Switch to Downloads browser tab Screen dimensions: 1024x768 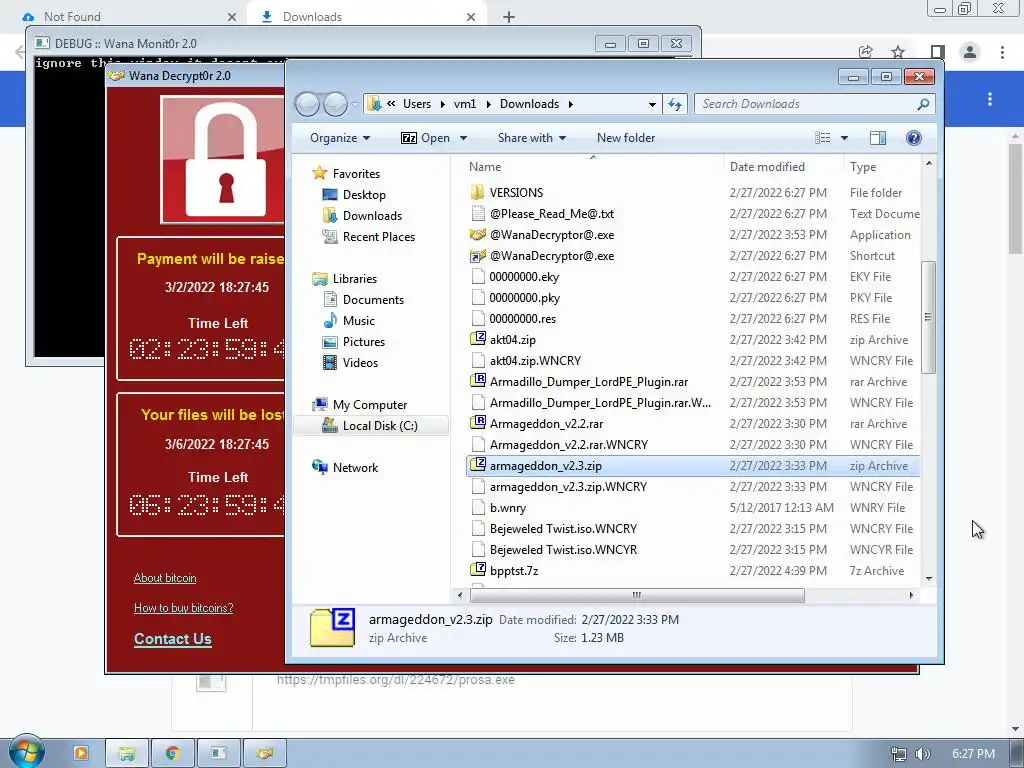tap(367, 17)
